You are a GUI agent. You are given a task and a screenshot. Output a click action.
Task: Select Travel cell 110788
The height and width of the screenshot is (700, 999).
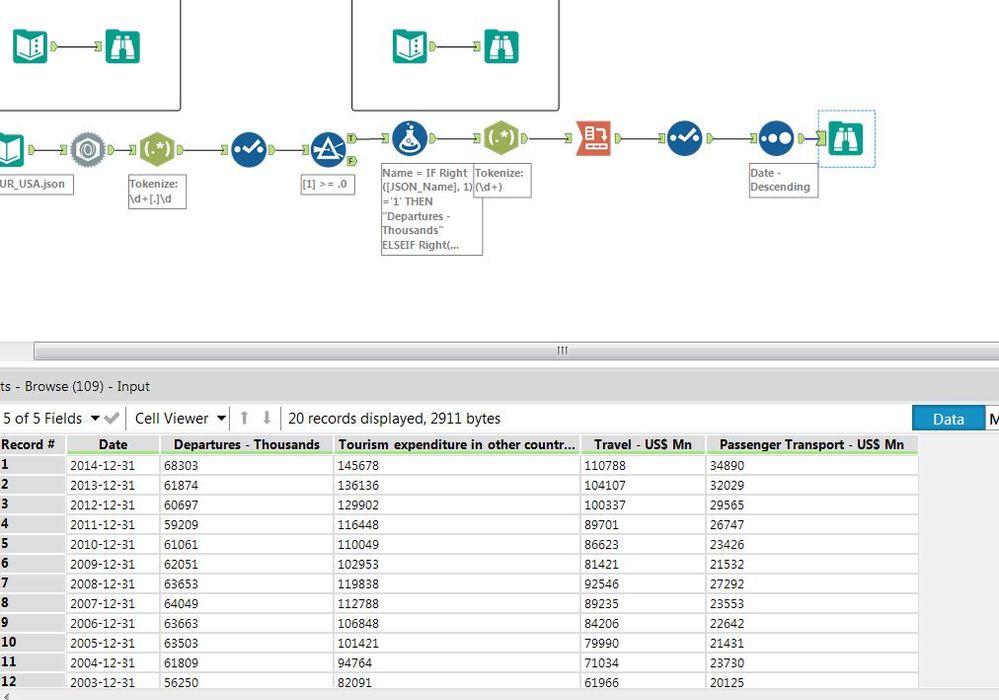[x=643, y=466]
